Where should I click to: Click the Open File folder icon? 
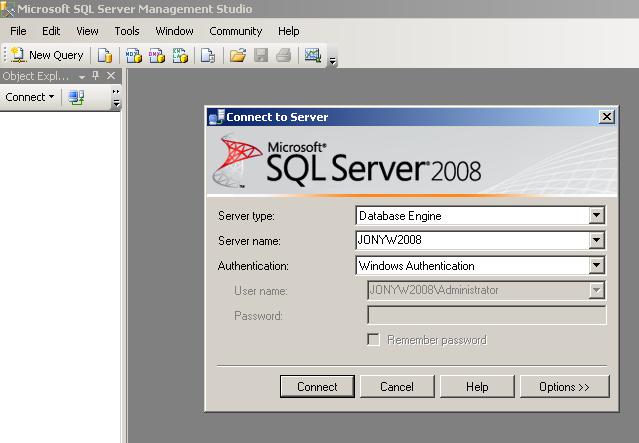(x=238, y=55)
